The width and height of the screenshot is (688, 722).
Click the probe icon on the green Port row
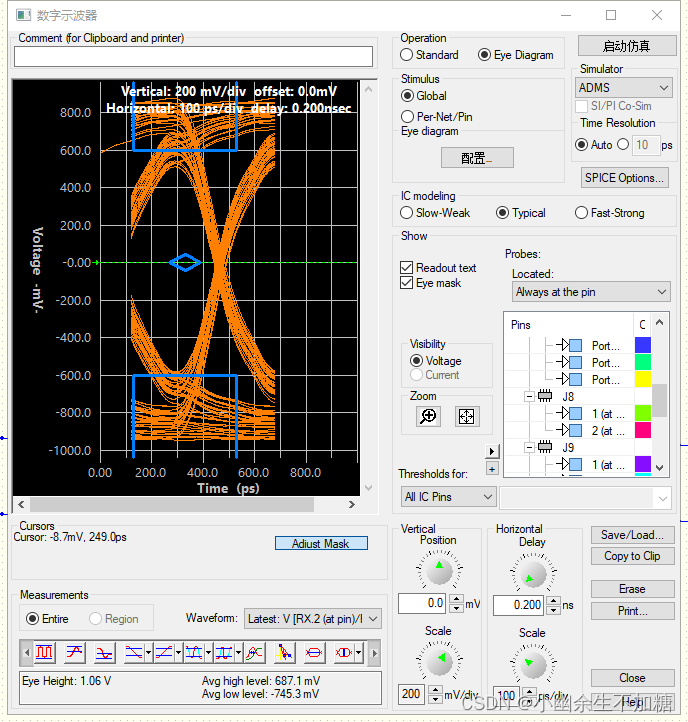point(569,362)
